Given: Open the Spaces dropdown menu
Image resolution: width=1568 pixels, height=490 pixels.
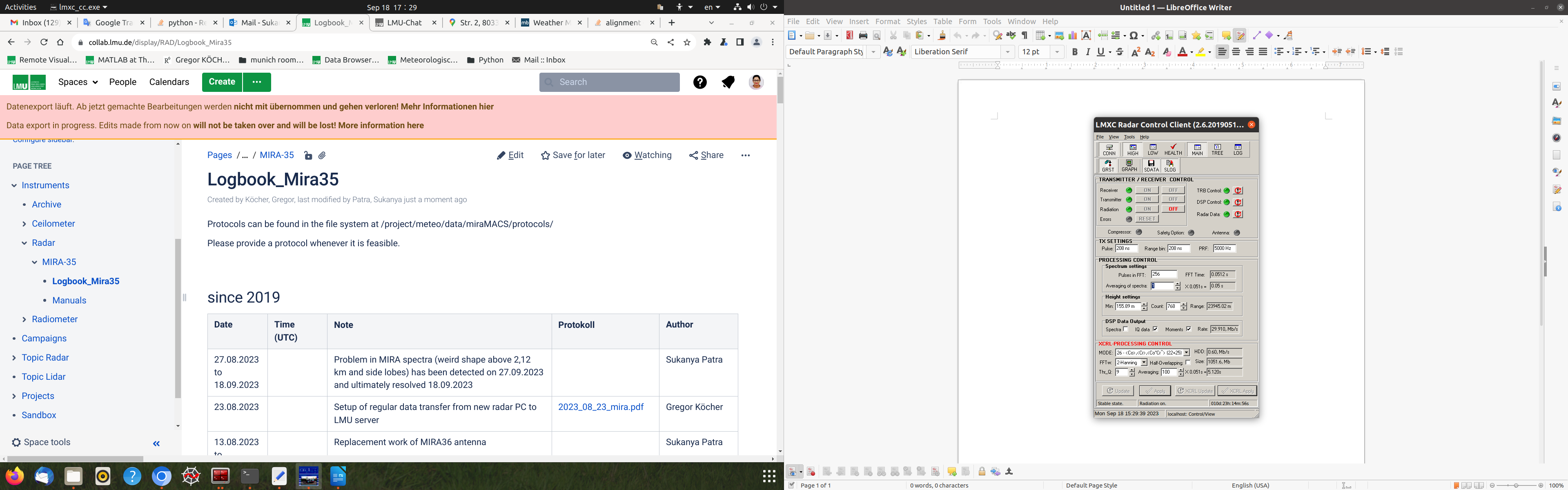Looking at the screenshot, I should click(x=78, y=82).
